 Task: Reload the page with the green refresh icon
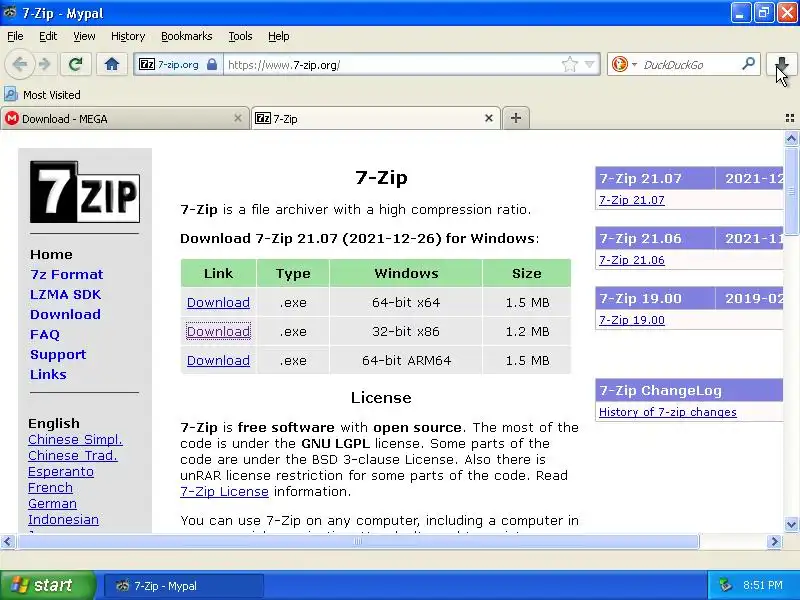pos(76,64)
